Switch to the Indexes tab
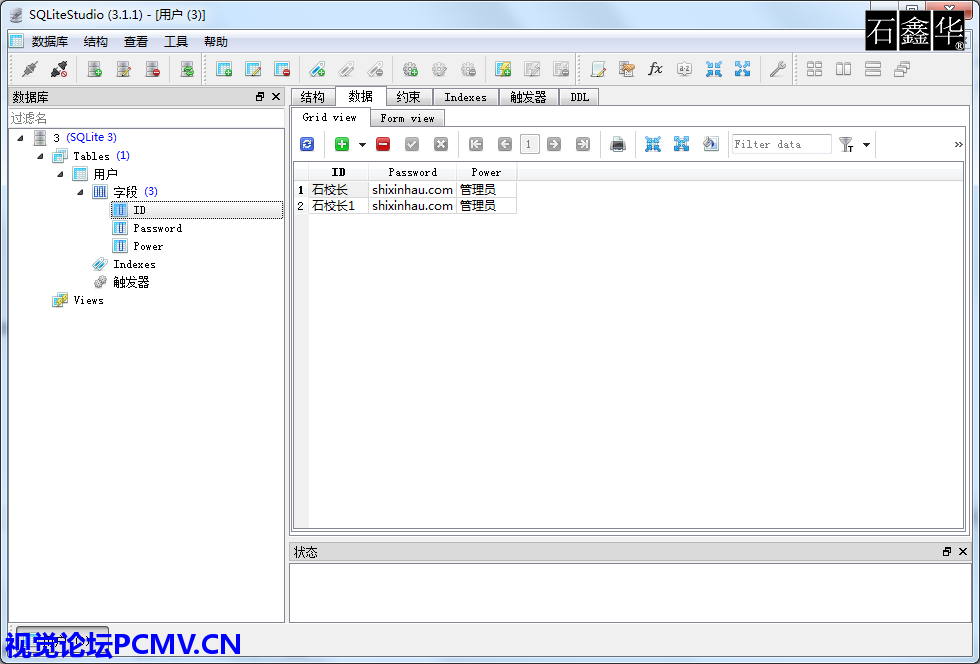 click(x=466, y=97)
